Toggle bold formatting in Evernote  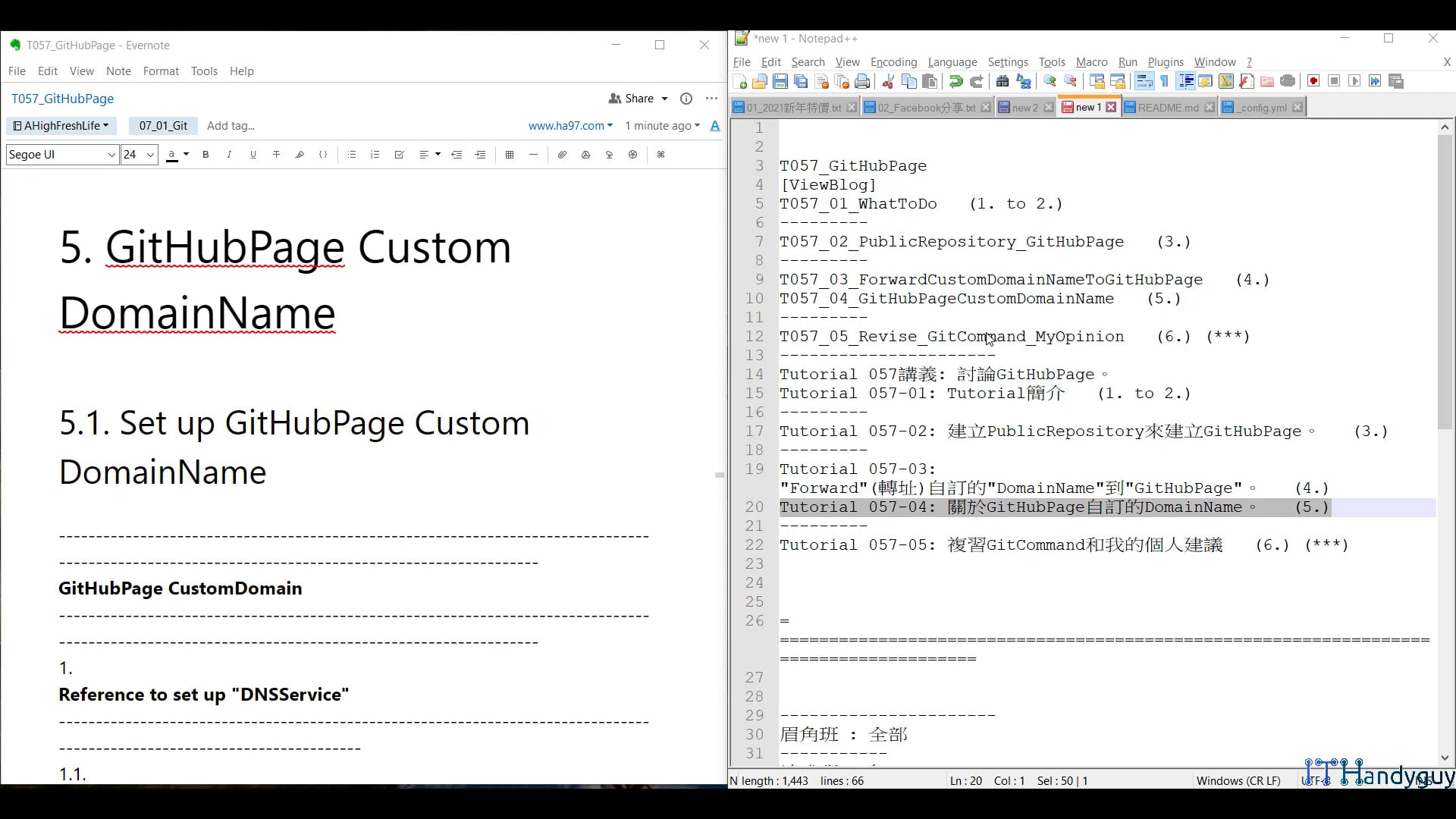point(206,155)
